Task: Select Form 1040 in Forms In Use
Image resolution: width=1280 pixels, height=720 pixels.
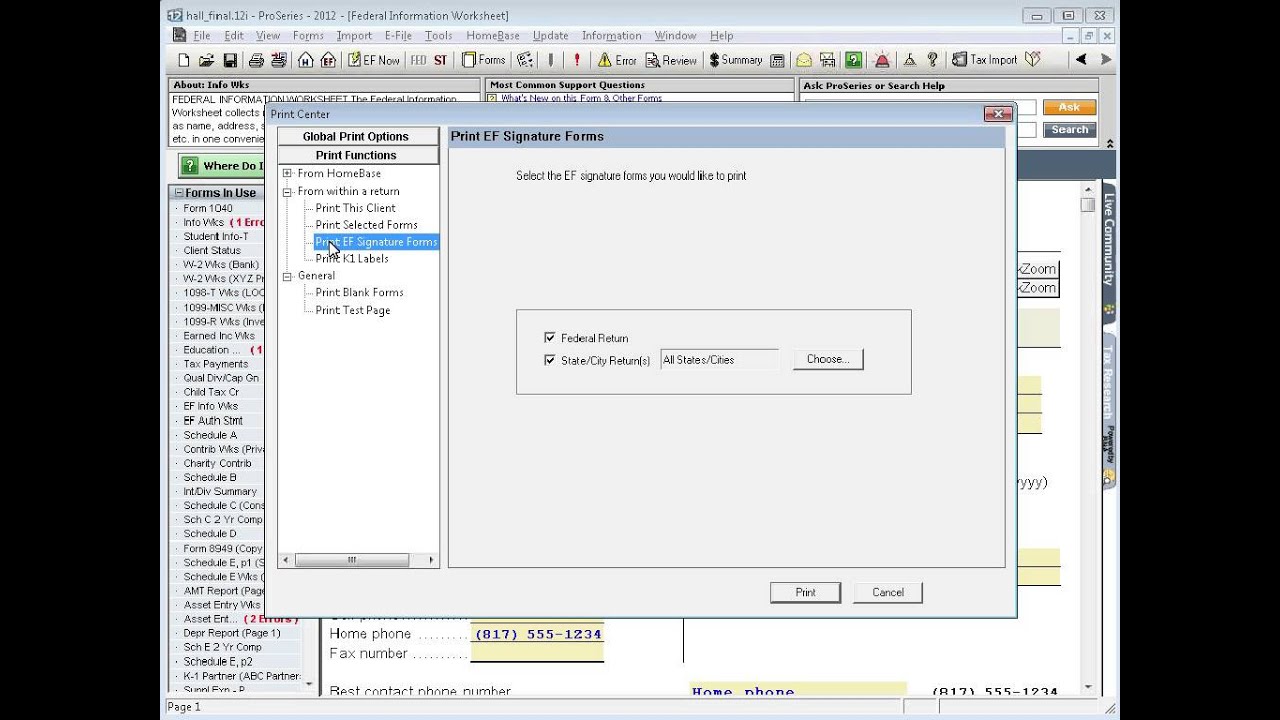Action: point(208,208)
